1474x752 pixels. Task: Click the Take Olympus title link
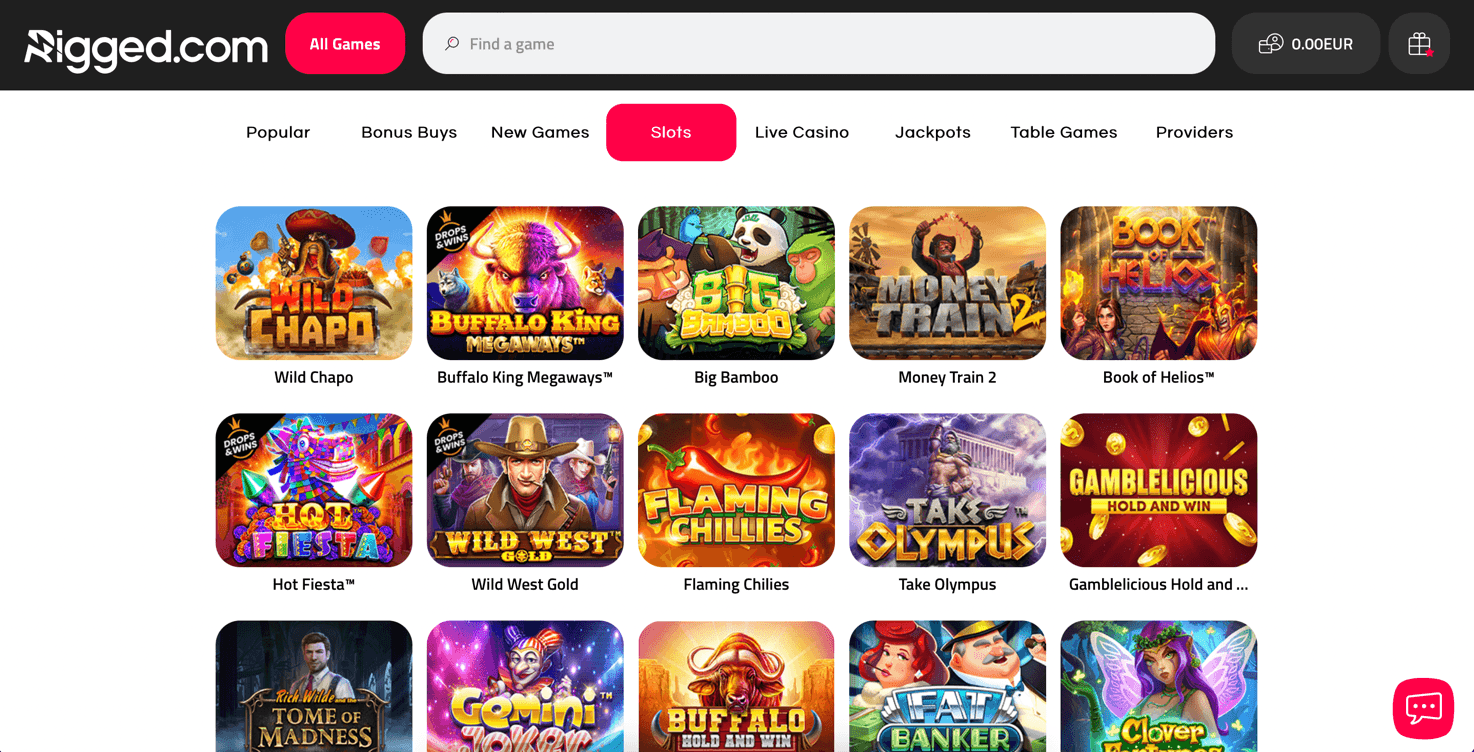pyautogui.click(x=947, y=584)
